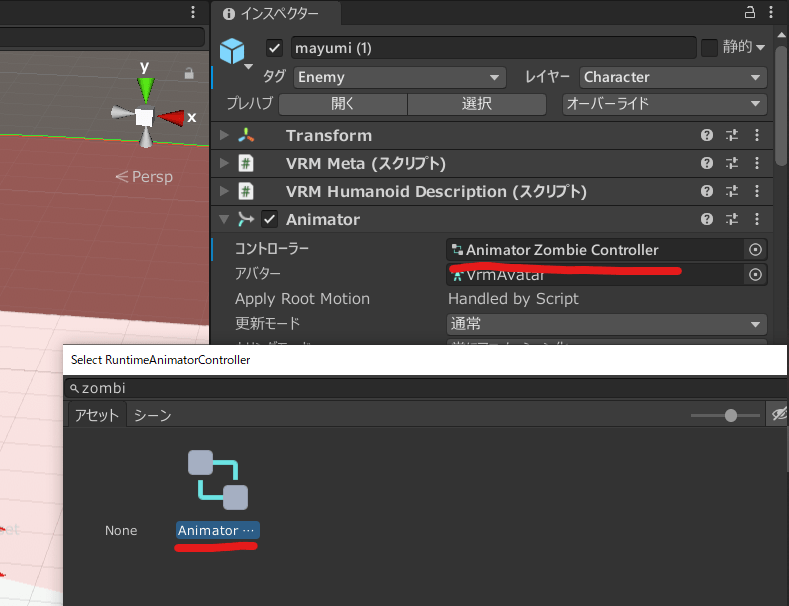
Task: Click the prefab 選択 (Select) button
Action: (x=477, y=104)
